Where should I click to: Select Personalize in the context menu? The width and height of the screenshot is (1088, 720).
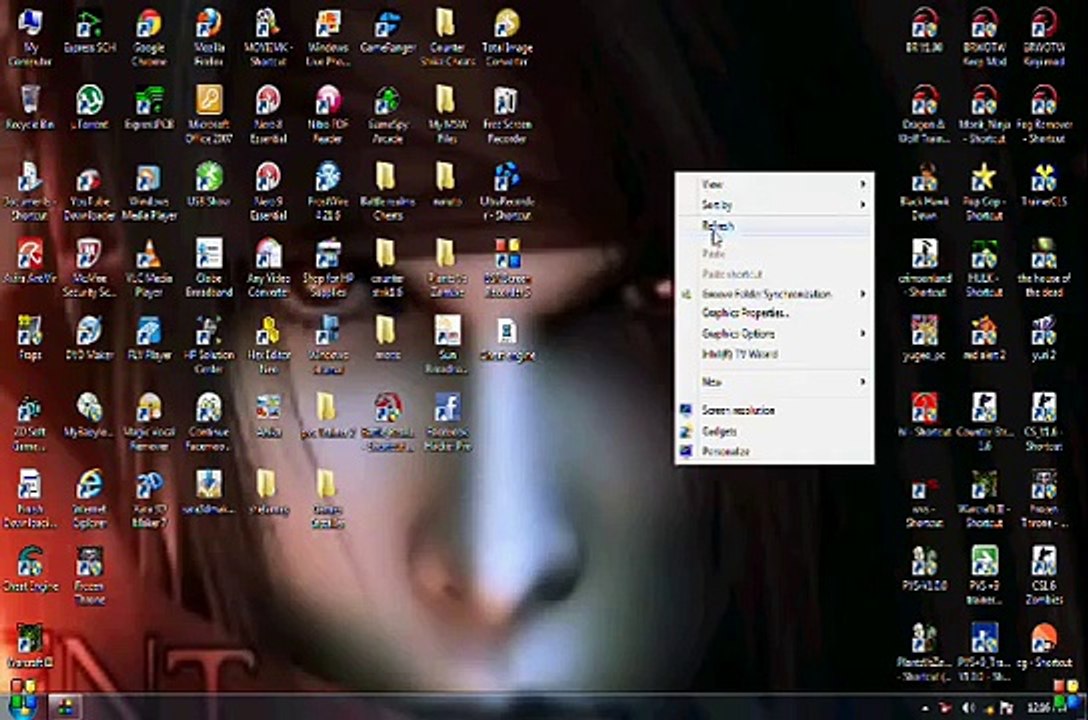pos(726,452)
